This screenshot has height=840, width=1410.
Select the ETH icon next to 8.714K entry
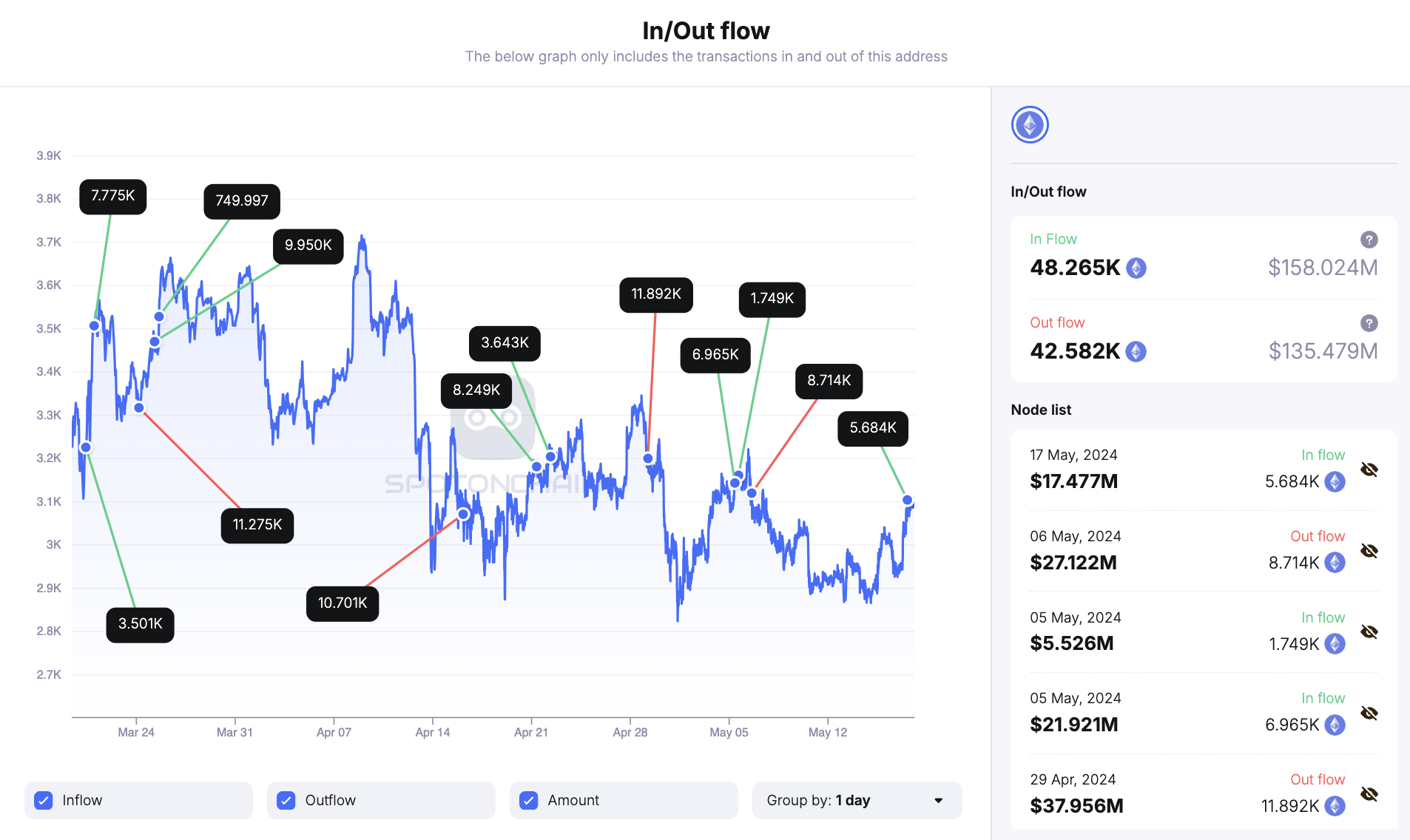point(1334,563)
